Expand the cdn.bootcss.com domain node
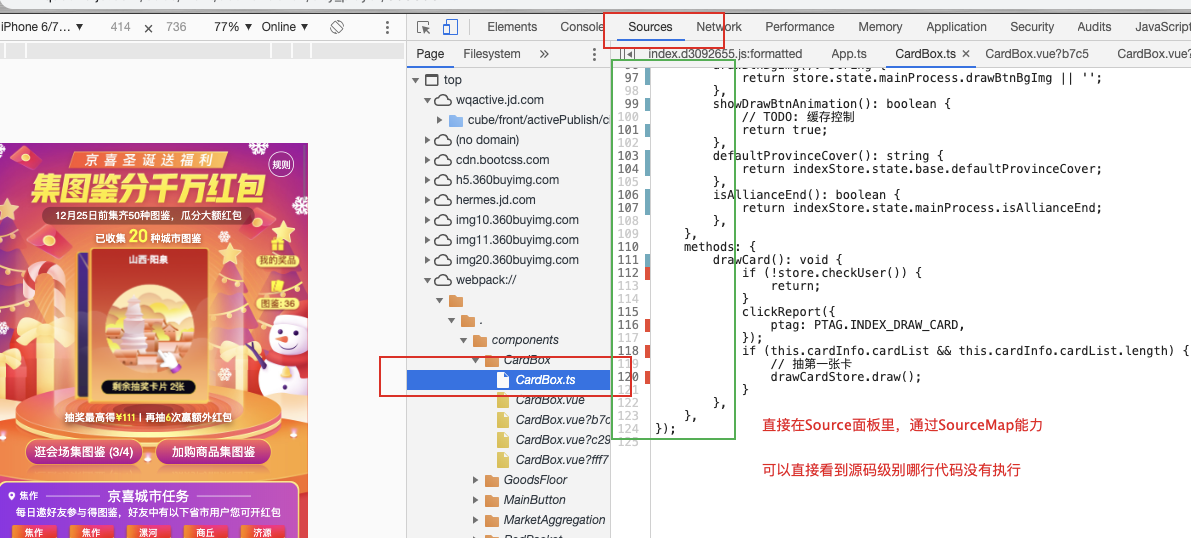1191x538 pixels. point(428,160)
